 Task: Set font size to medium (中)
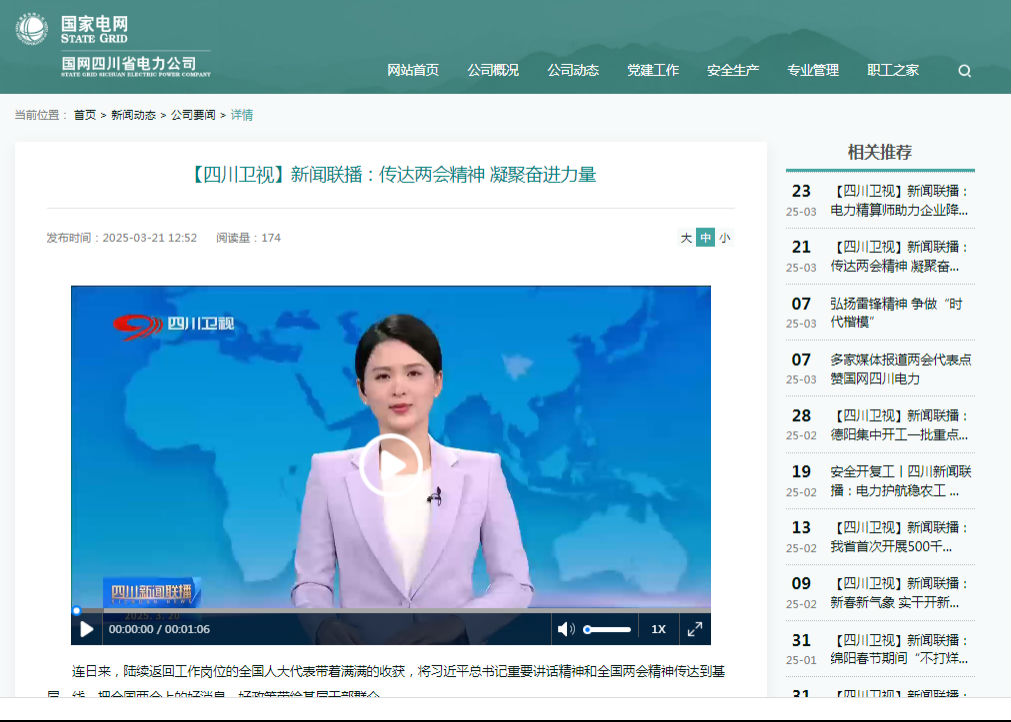point(705,238)
